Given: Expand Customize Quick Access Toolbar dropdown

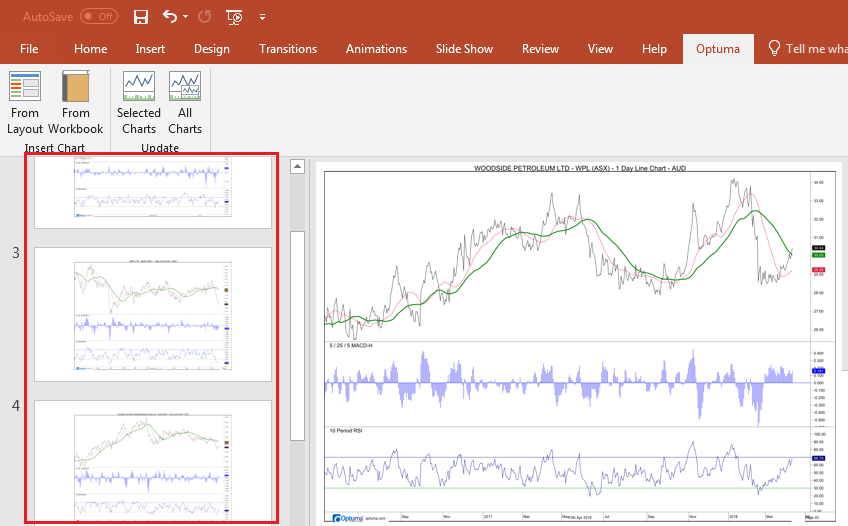Looking at the screenshot, I should pos(262,17).
